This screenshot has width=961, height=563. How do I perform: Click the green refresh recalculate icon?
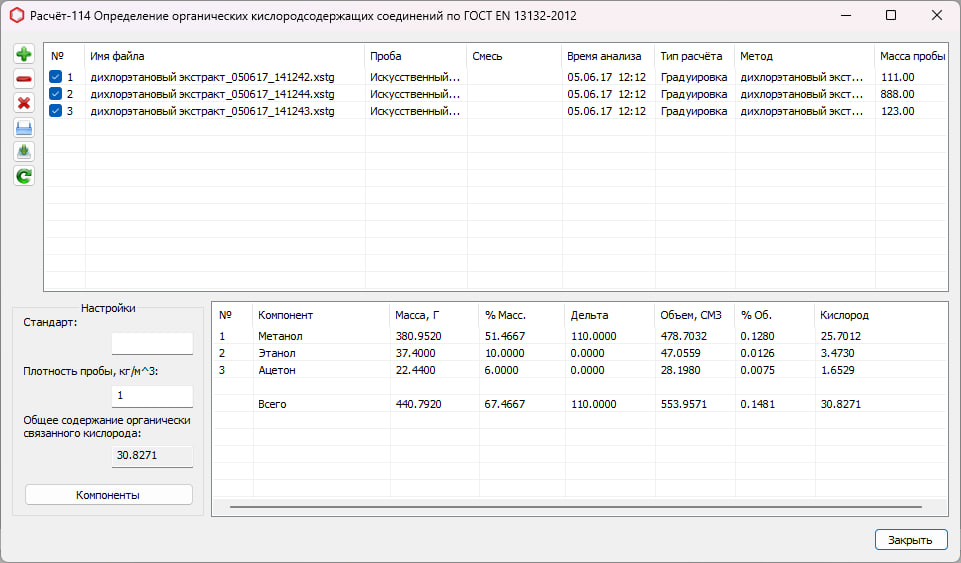(24, 176)
